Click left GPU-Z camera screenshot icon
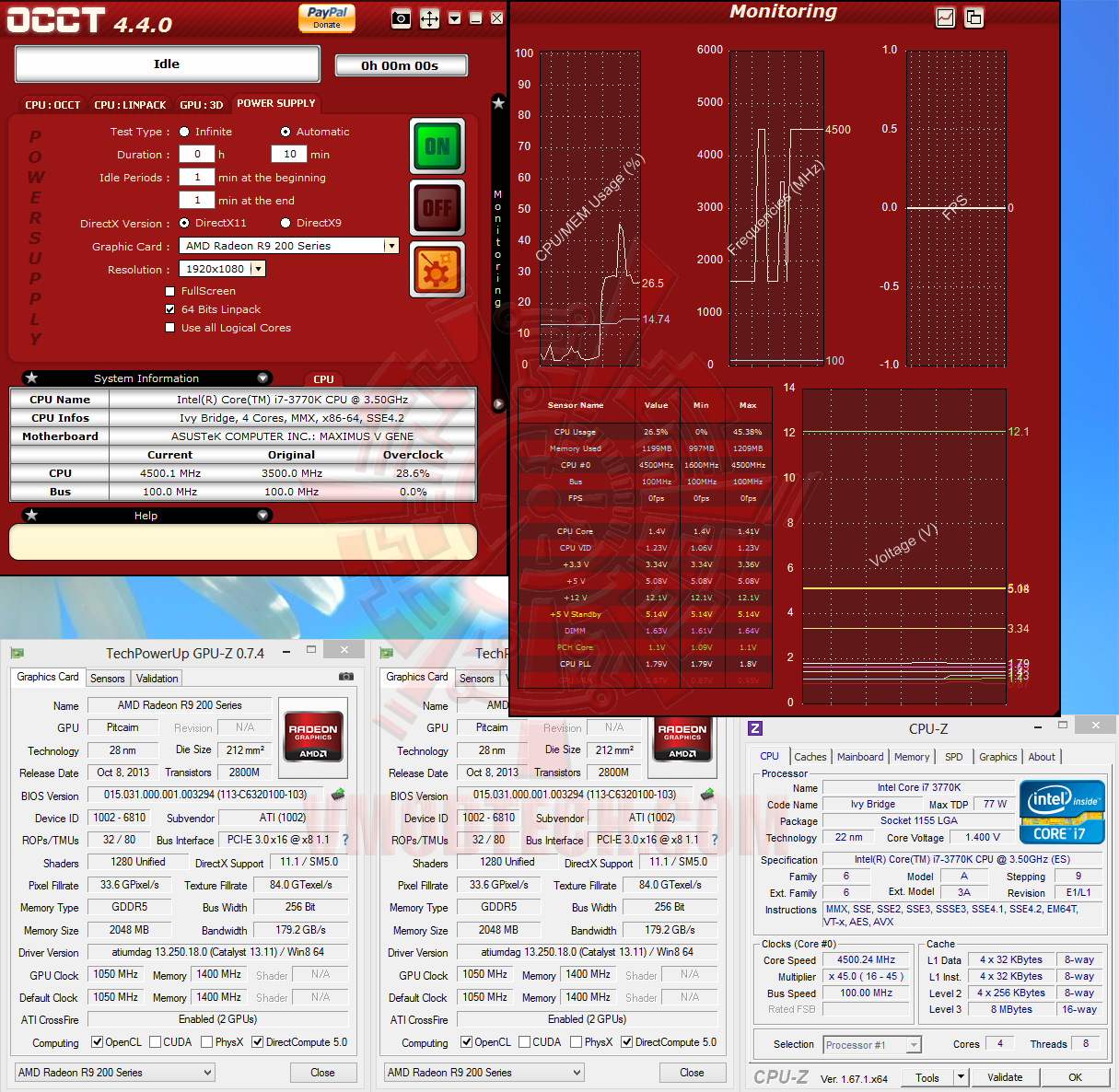The height and width of the screenshot is (1092, 1119). point(346,677)
